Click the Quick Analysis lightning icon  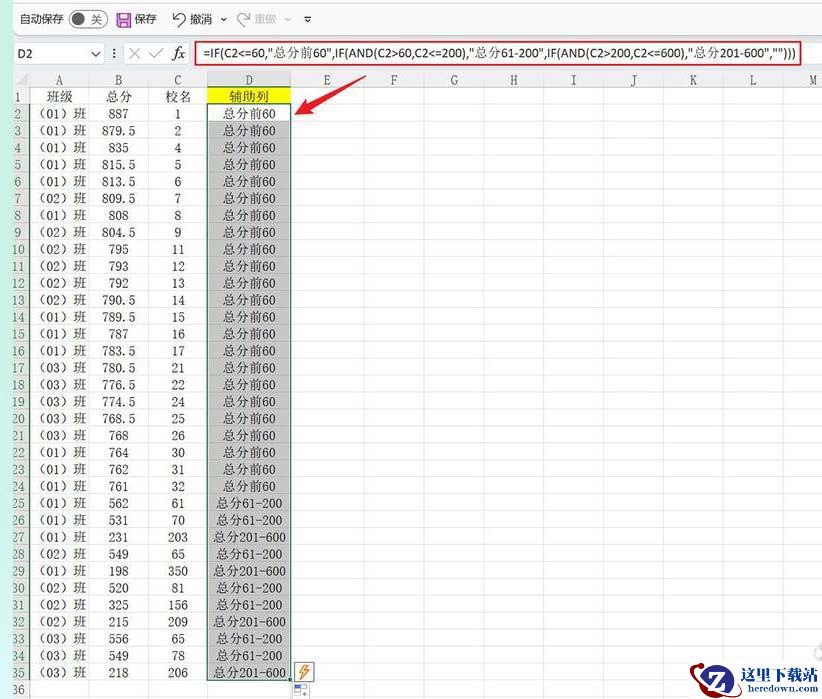[x=304, y=671]
